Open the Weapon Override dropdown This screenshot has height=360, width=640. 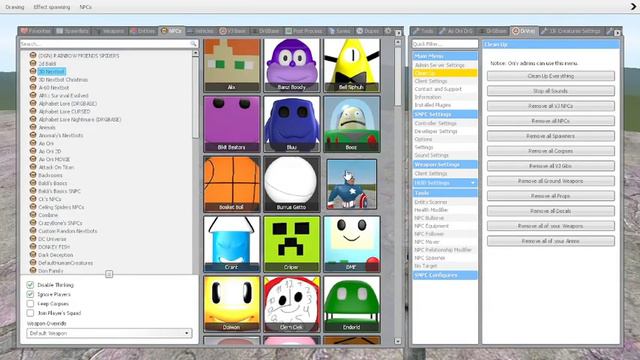coord(109,333)
